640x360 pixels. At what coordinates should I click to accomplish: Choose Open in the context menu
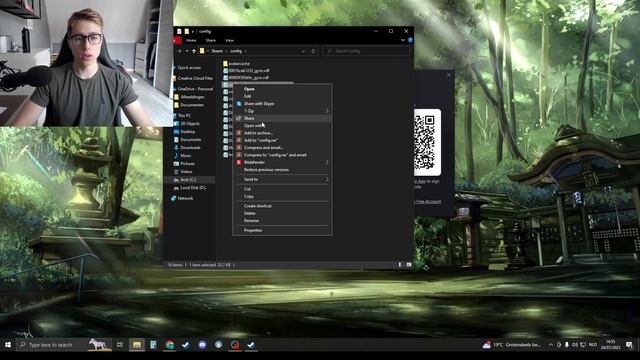(282, 89)
